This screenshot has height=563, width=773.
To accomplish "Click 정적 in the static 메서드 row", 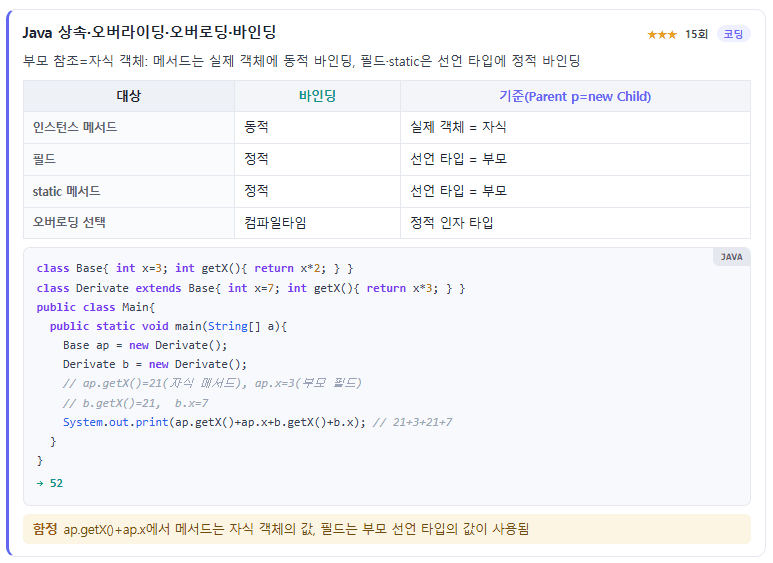I will click(317, 191).
